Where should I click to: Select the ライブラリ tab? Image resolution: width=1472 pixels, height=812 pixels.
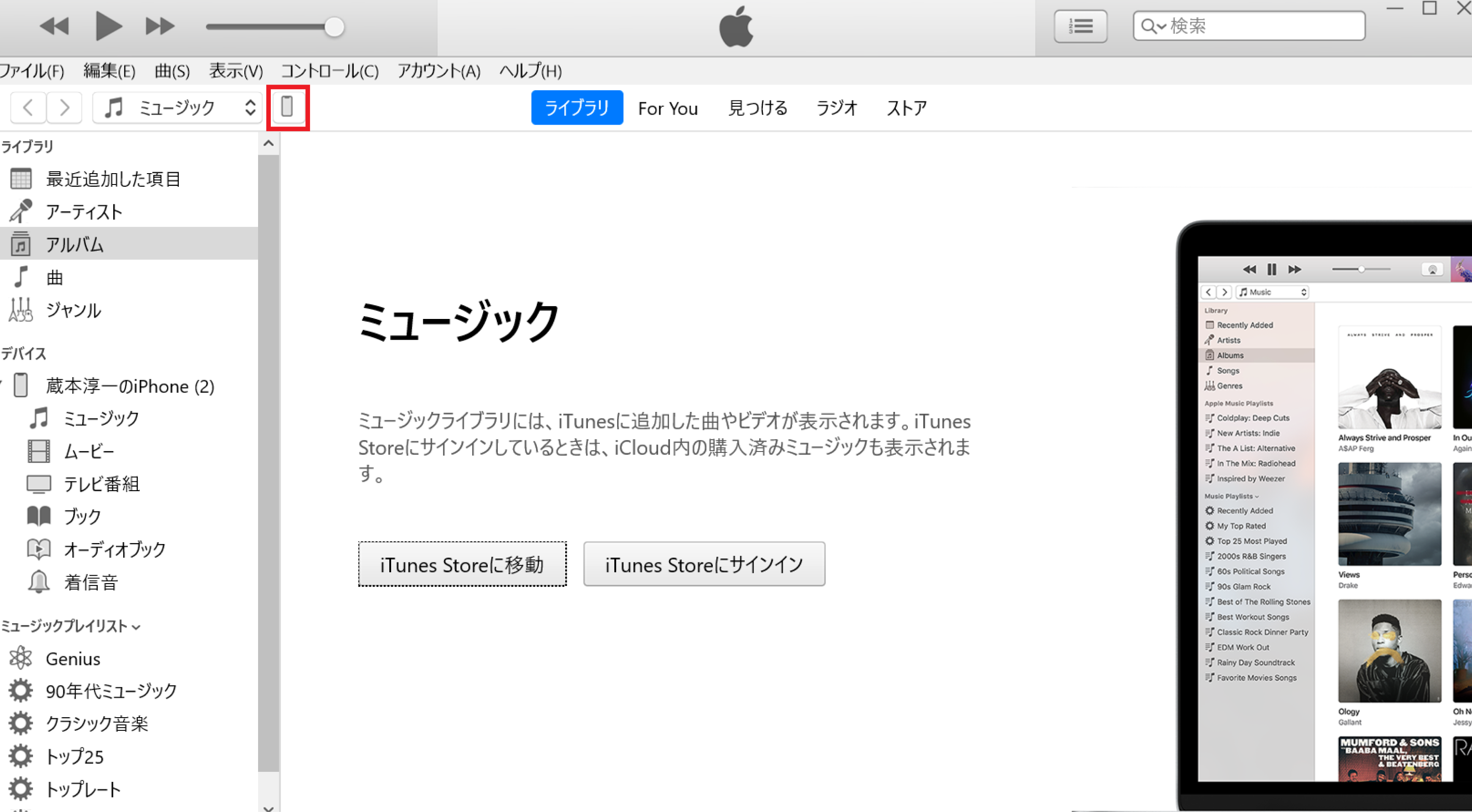[577, 108]
